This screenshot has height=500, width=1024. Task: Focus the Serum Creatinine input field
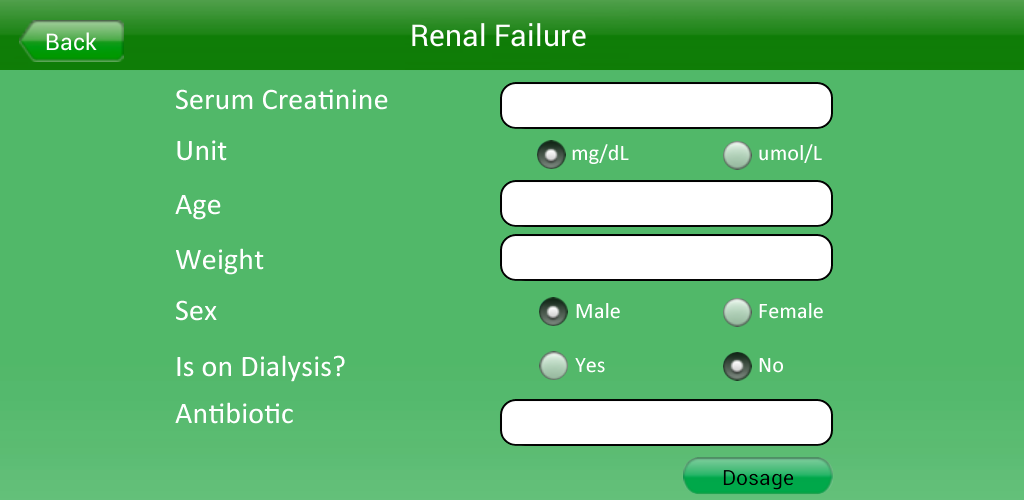point(666,106)
